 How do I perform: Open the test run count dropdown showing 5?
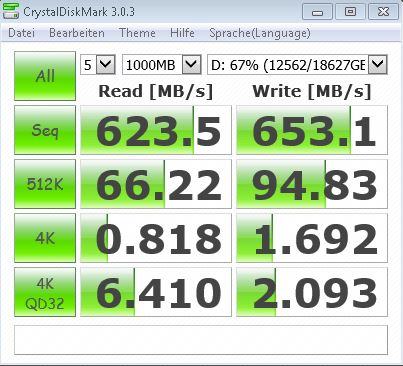[98, 64]
